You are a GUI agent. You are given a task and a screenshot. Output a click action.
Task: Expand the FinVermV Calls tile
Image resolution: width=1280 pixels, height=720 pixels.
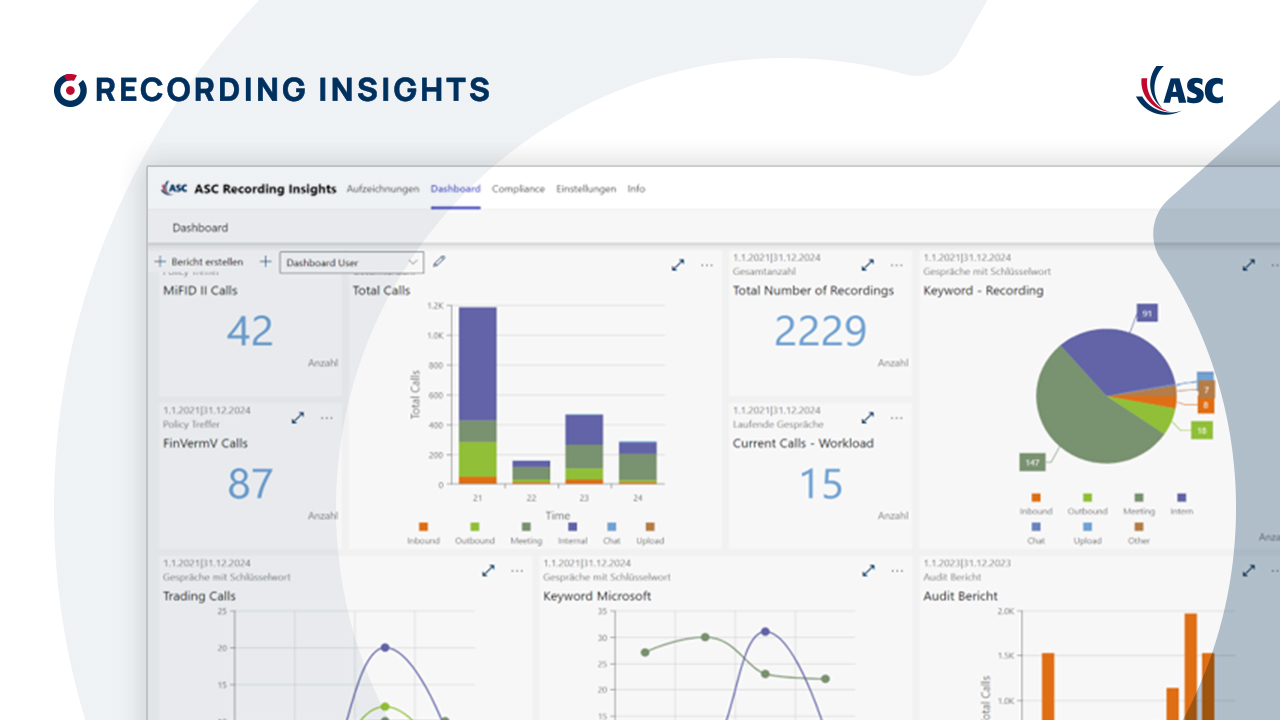(x=297, y=417)
